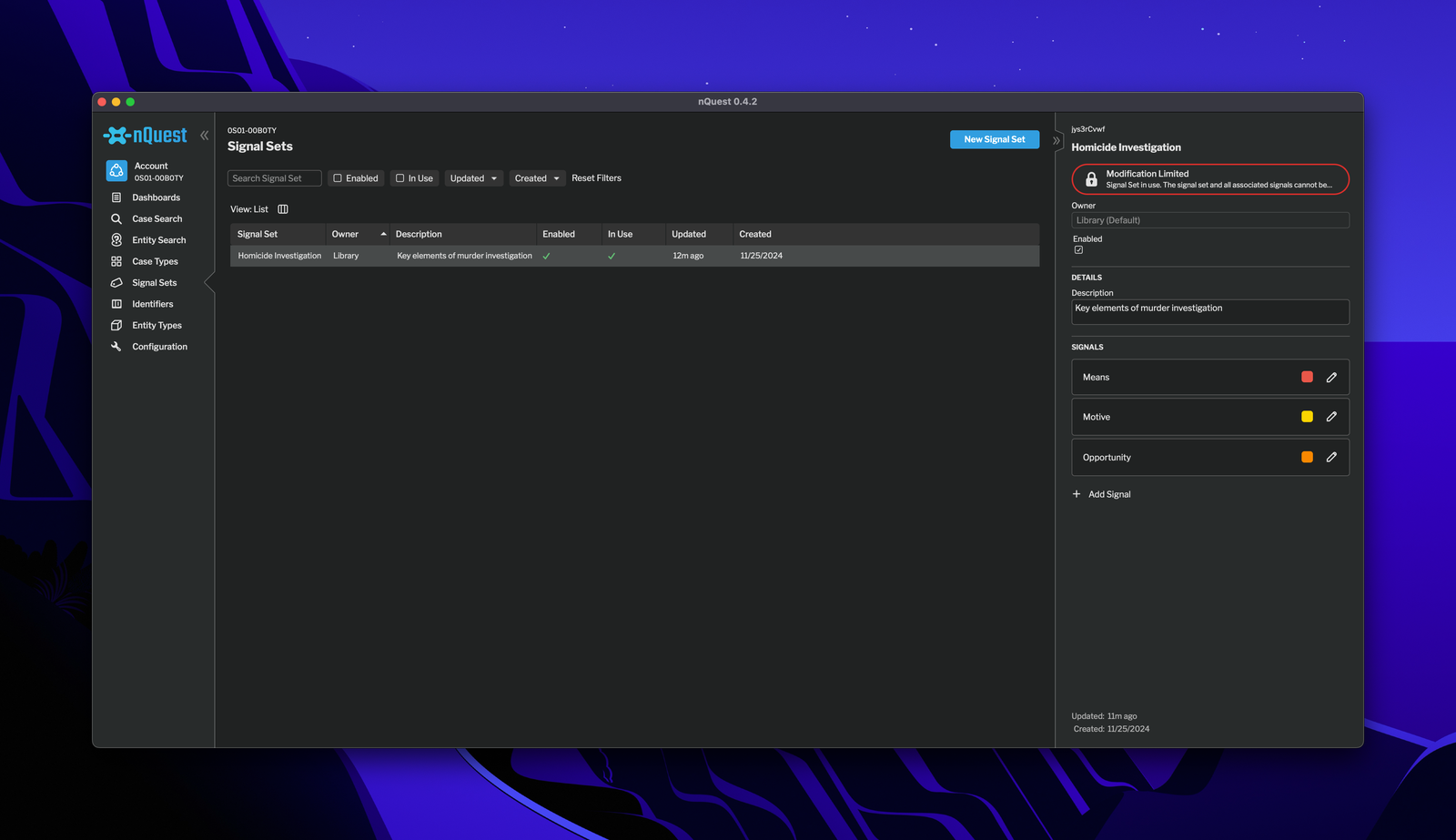The width and height of the screenshot is (1456, 840).
Task: Click the Library owner cell
Action: pos(346,256)
